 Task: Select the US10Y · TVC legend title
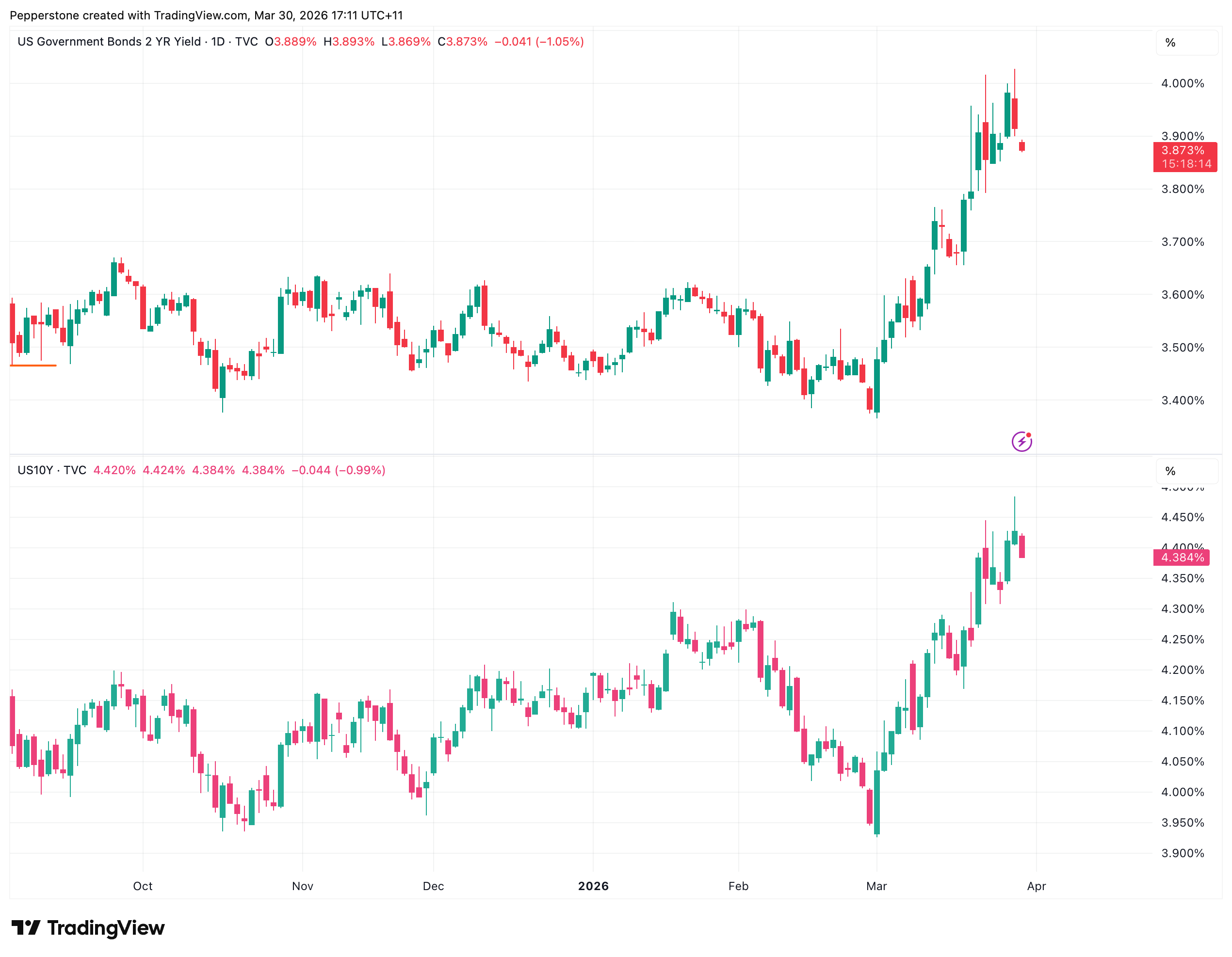click(52, 470)
